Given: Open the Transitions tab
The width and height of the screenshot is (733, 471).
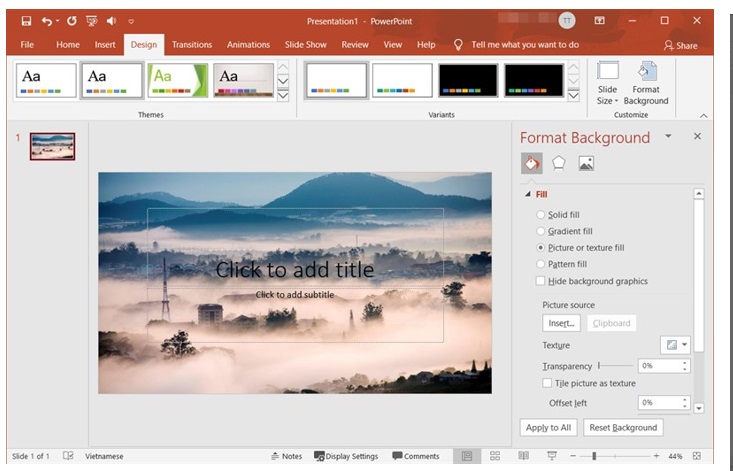Looking at the screenshot, I should click(191, 45).
